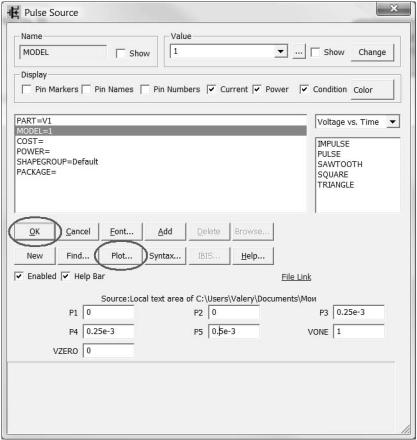
Task: Click the P1 input field
Action: (x=109, y=313)
